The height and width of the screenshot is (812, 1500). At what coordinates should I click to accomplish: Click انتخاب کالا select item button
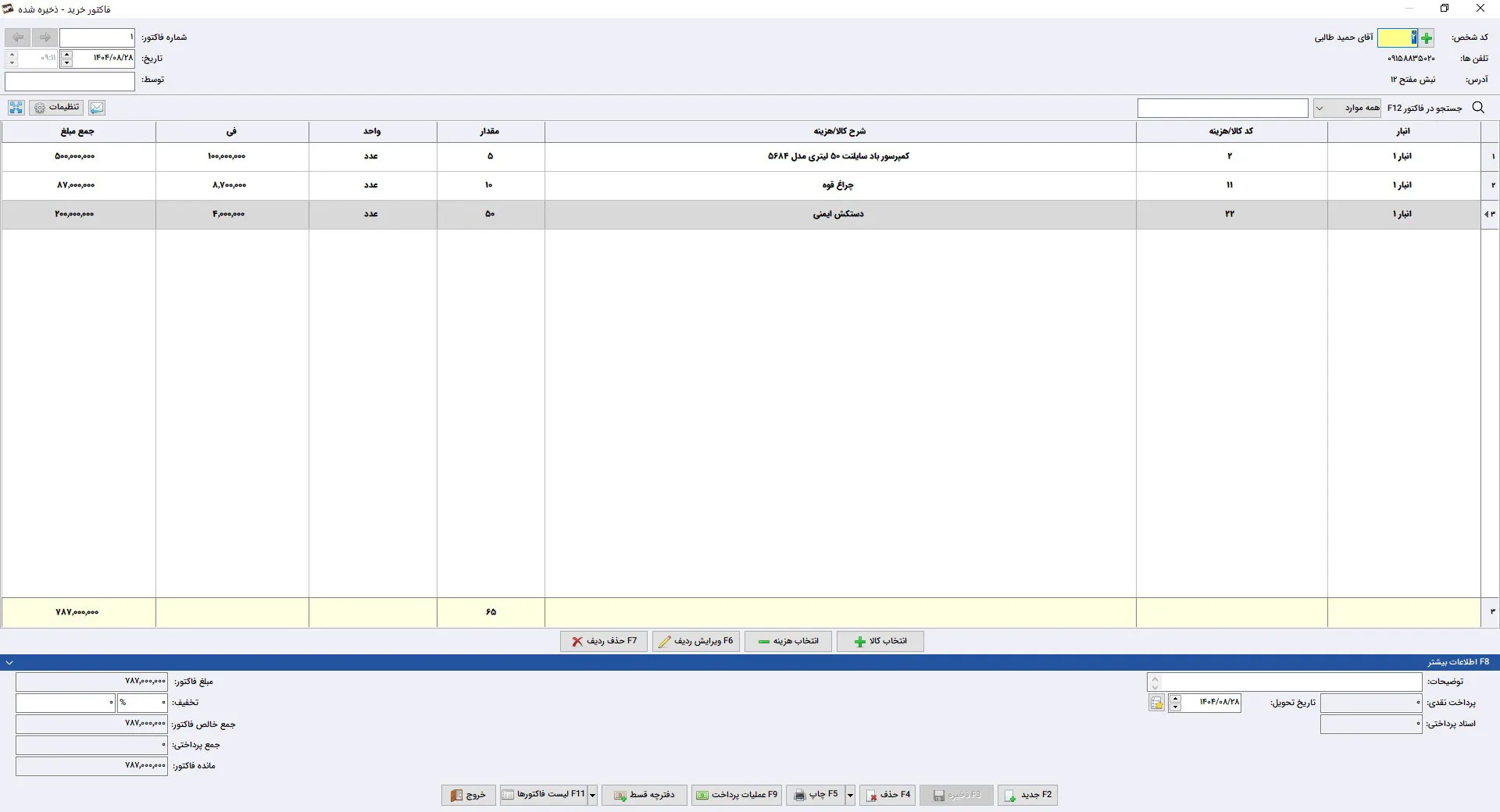click(880, 641)
